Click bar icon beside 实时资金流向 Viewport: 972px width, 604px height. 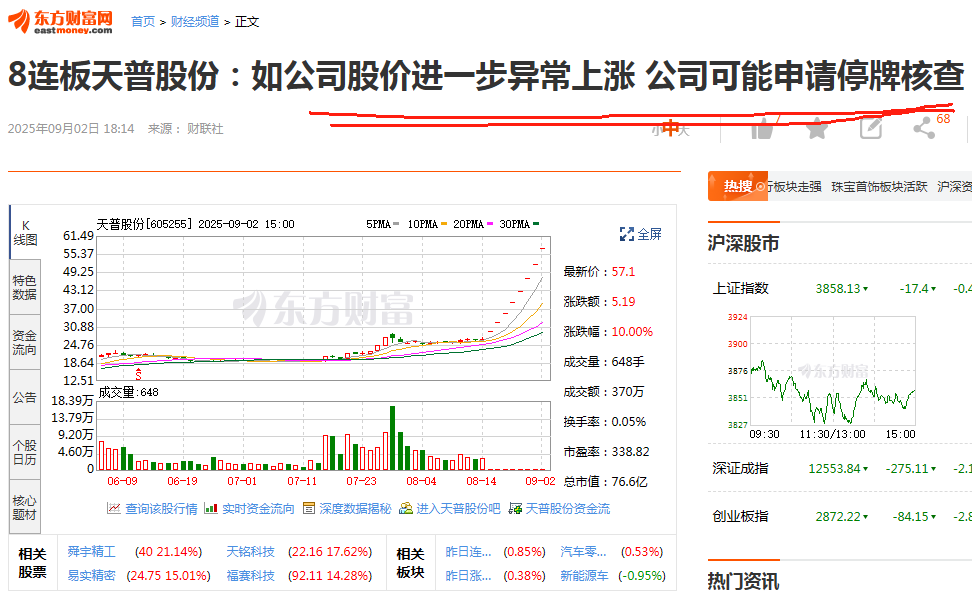tap(211, 509)
